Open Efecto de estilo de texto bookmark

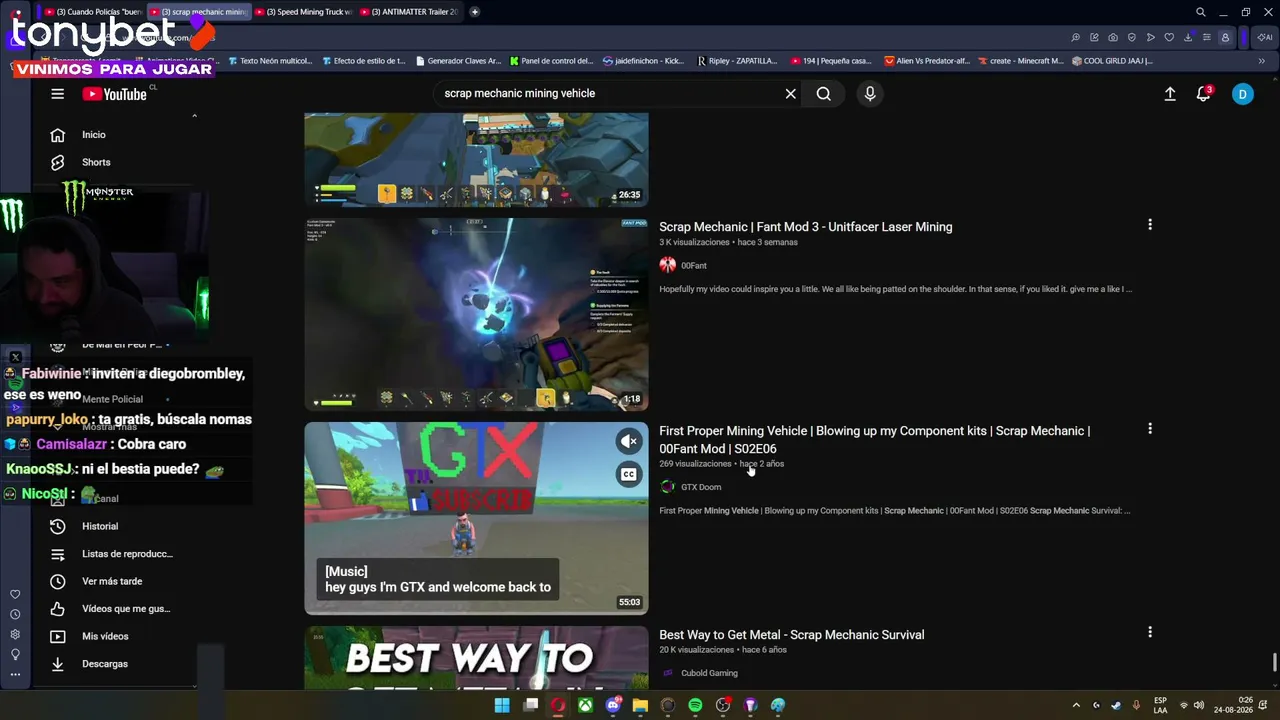click(363, 61)
